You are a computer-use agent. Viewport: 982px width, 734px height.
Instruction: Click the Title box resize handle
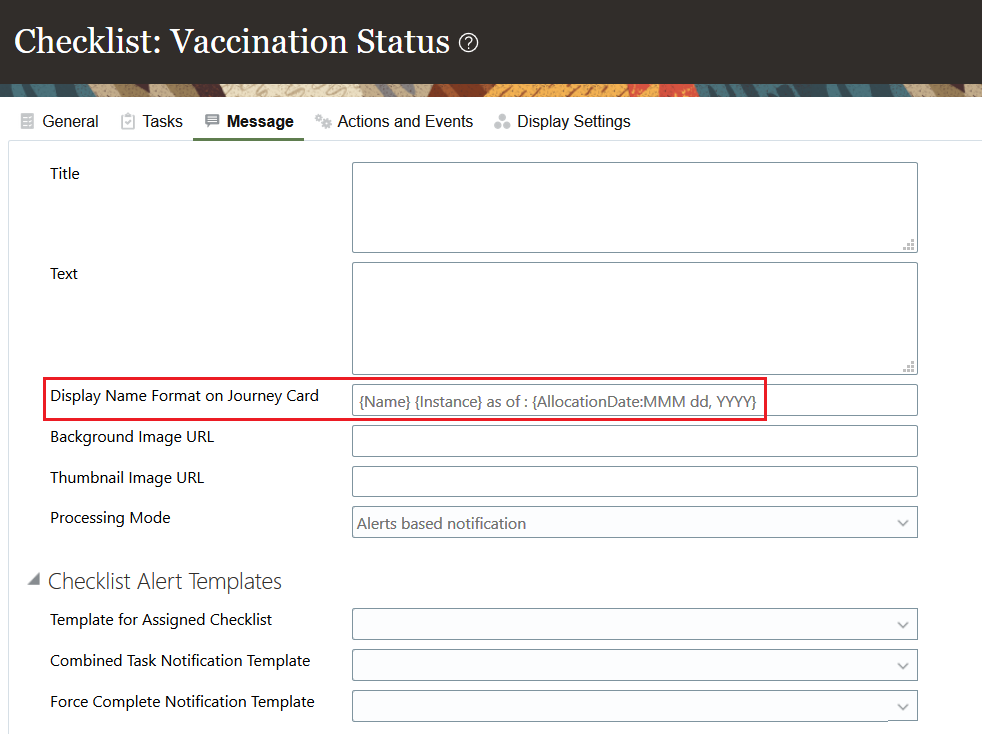tap(909, 244)
